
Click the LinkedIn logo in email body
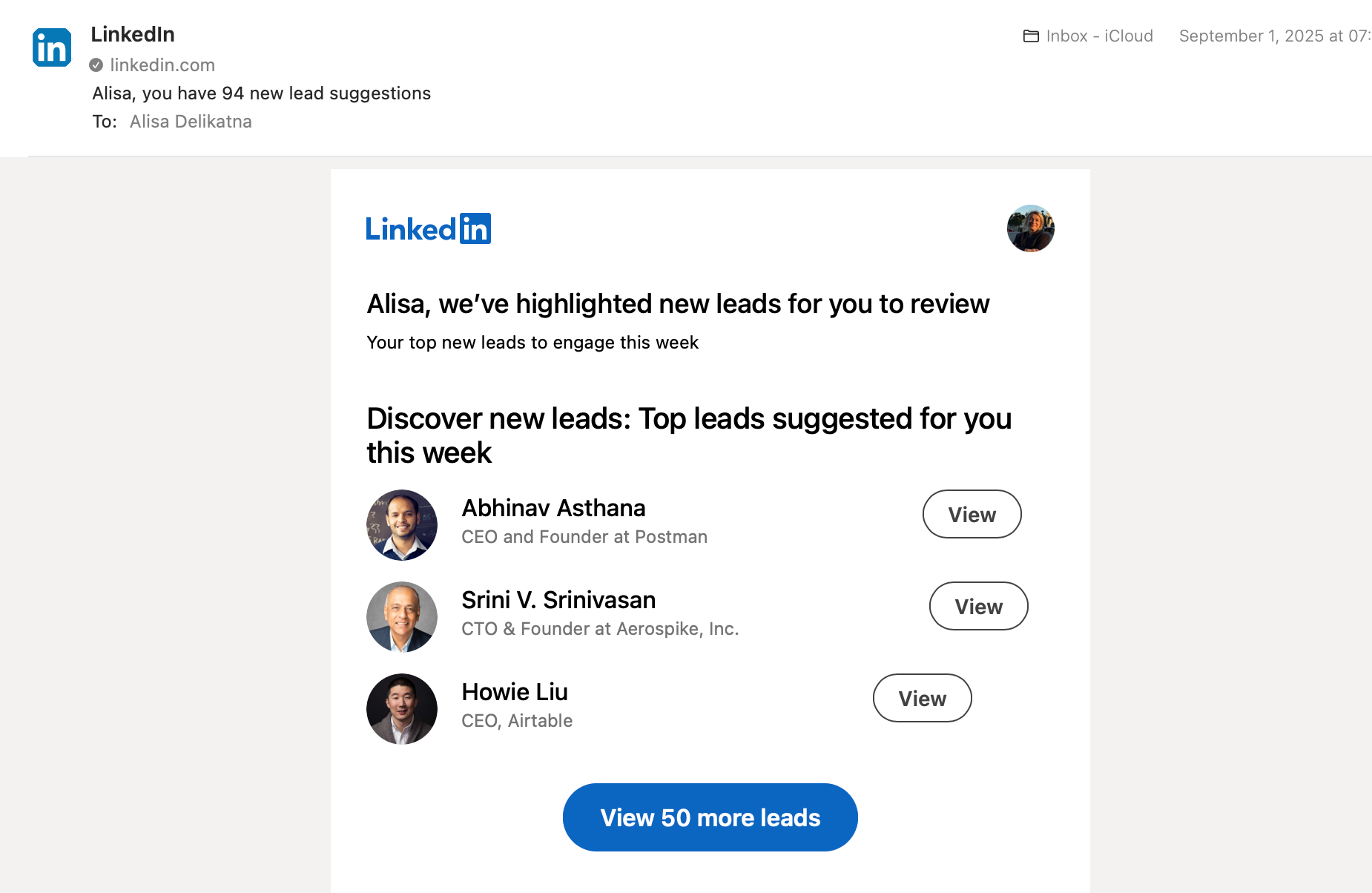428,228
